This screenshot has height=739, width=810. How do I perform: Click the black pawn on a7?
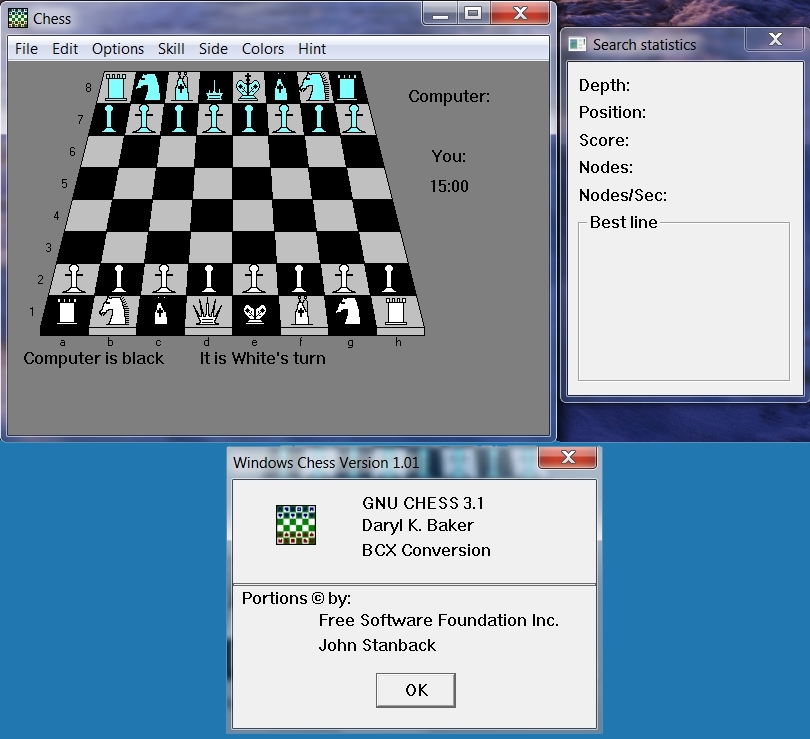109,119
